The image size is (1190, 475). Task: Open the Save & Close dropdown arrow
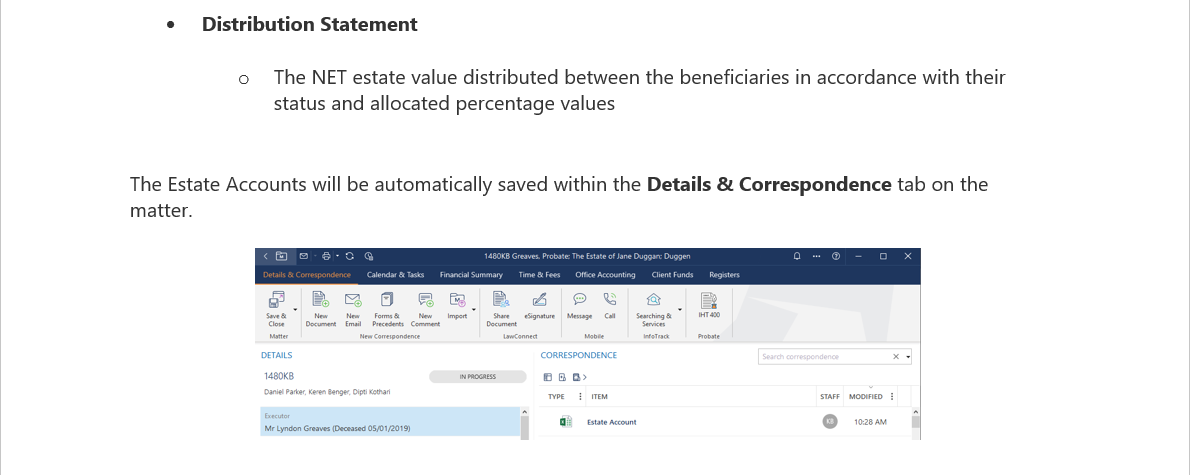point(295,309)
